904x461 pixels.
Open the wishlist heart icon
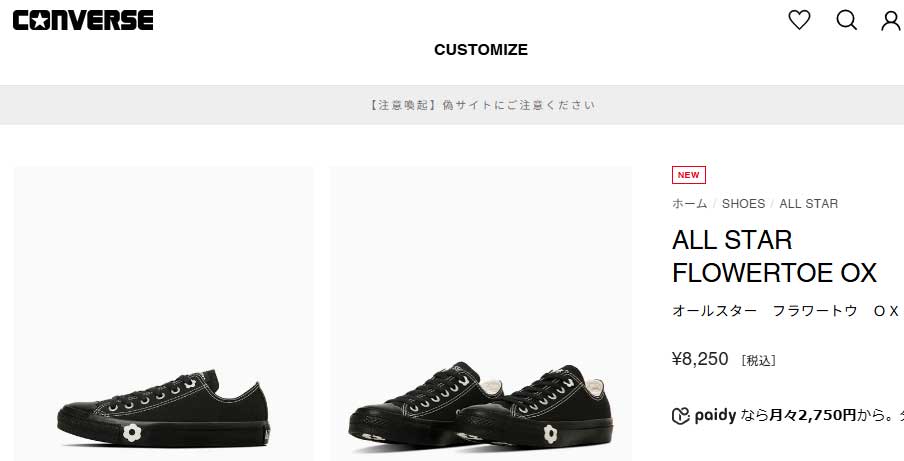tap(799, 20)
